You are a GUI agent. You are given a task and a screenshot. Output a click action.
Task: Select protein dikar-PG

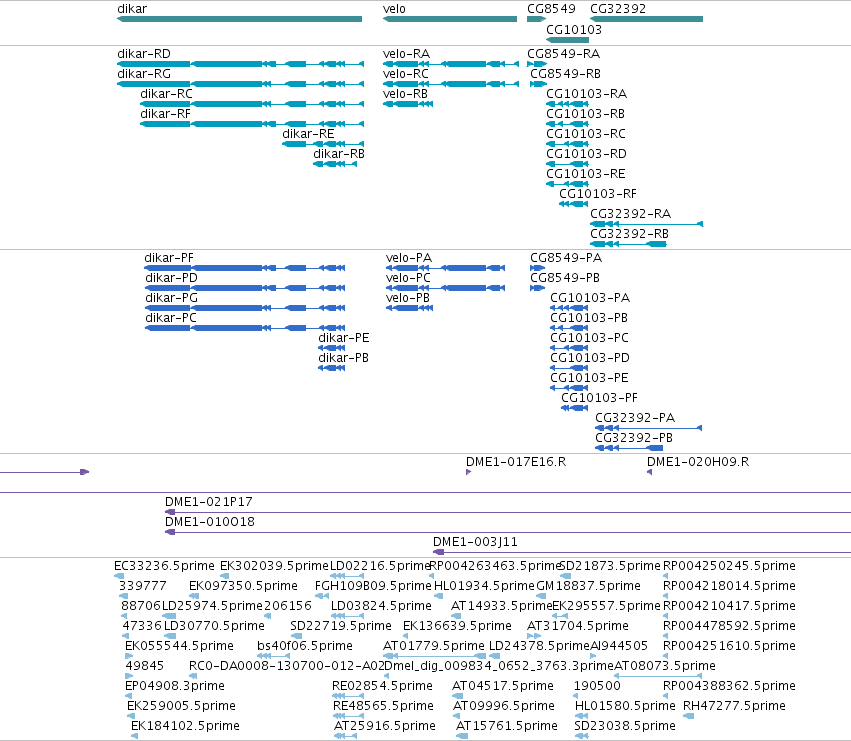pyautogui.click(x=245, y=308)
